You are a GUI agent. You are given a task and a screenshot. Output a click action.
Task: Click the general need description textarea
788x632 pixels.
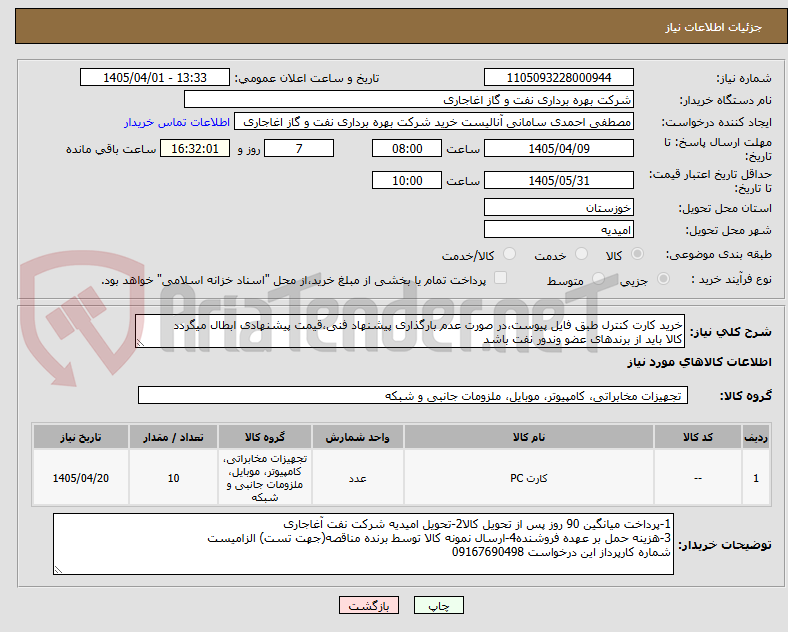(410, 332)
